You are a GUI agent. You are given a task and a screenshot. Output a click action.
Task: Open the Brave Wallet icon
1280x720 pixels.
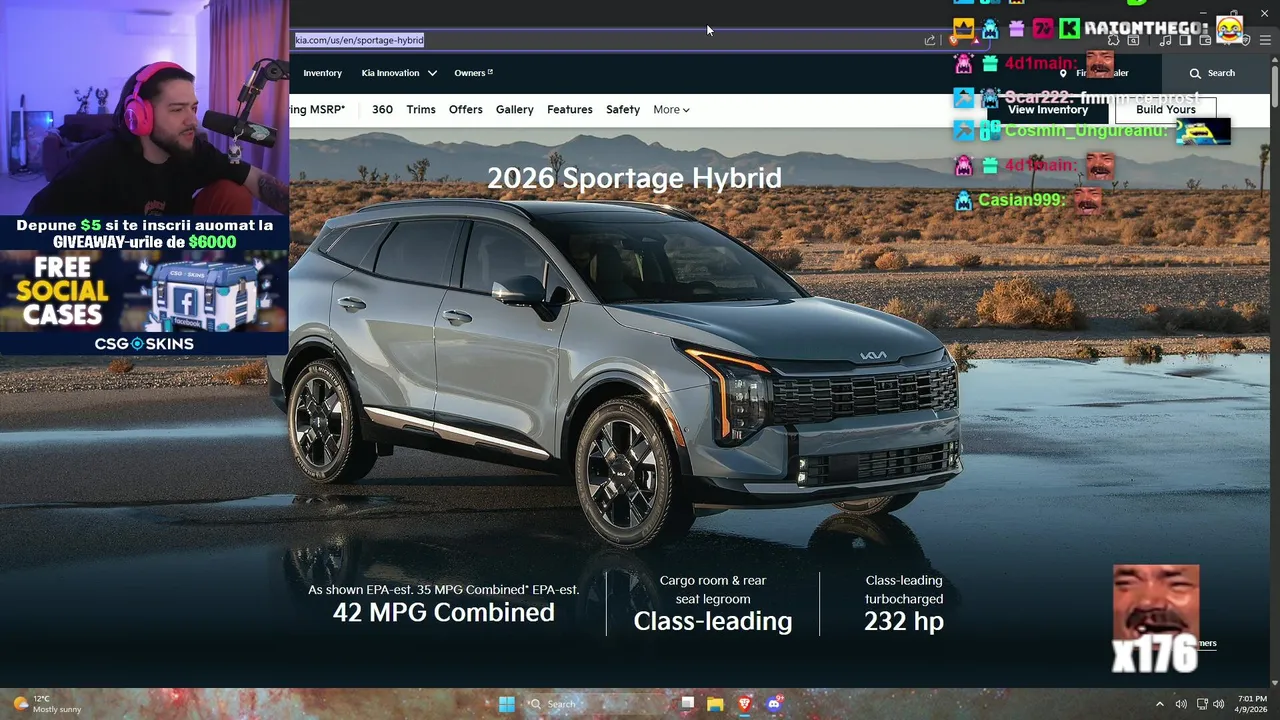point(1205,40)
